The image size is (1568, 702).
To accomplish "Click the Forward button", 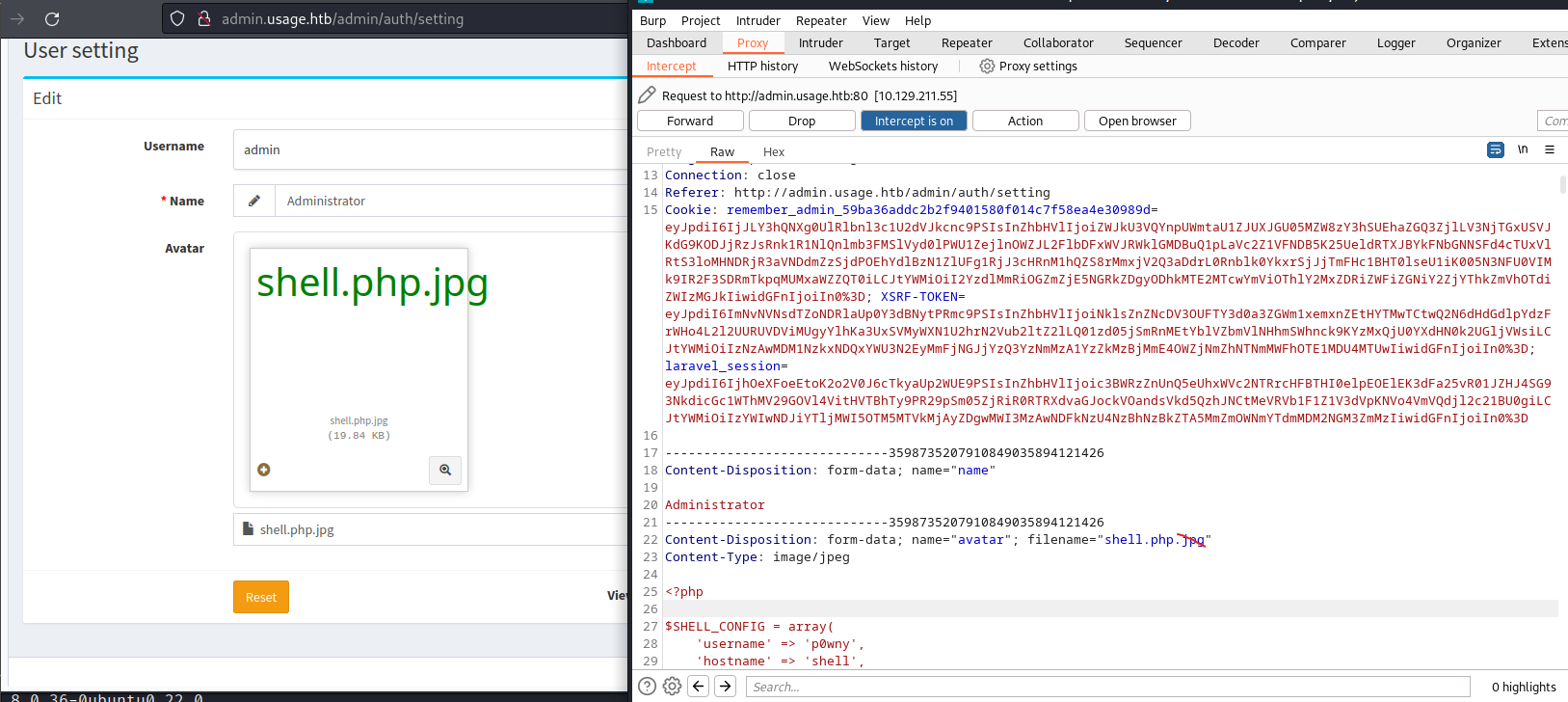I will pos(690,121).
